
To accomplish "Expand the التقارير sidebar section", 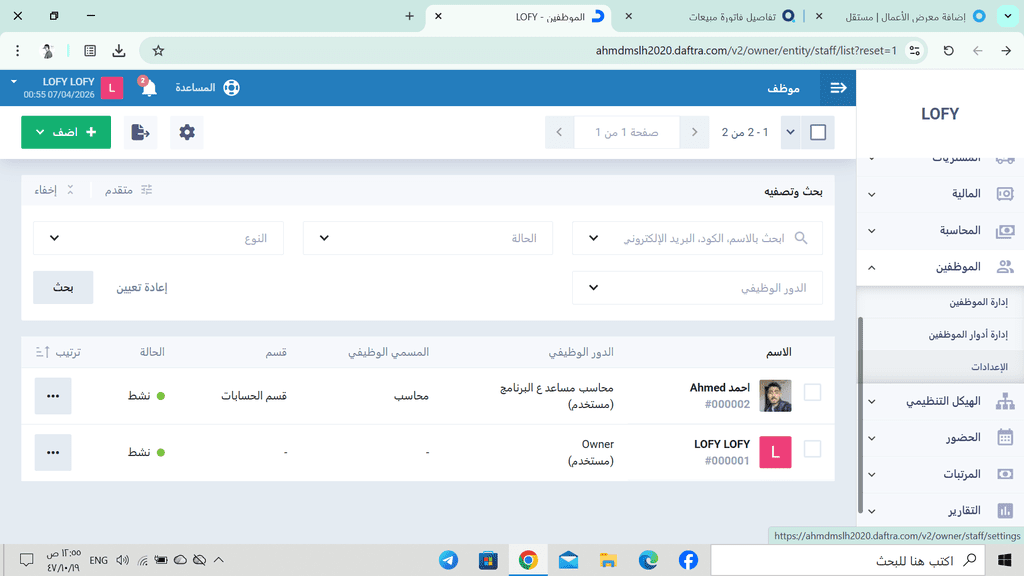I will click(x=872, y=511).
